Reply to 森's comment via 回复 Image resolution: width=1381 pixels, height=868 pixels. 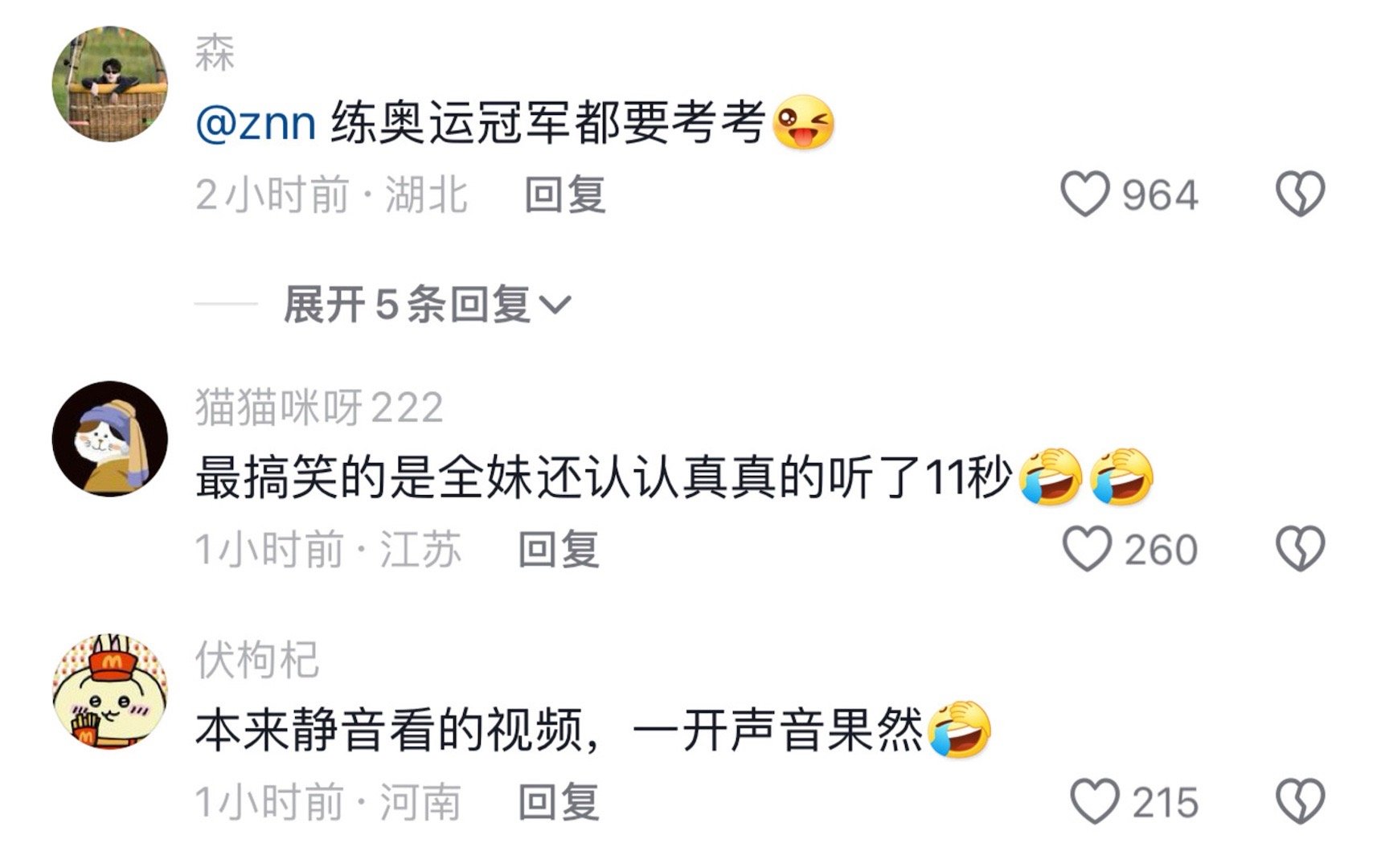[x=565, y=194]
